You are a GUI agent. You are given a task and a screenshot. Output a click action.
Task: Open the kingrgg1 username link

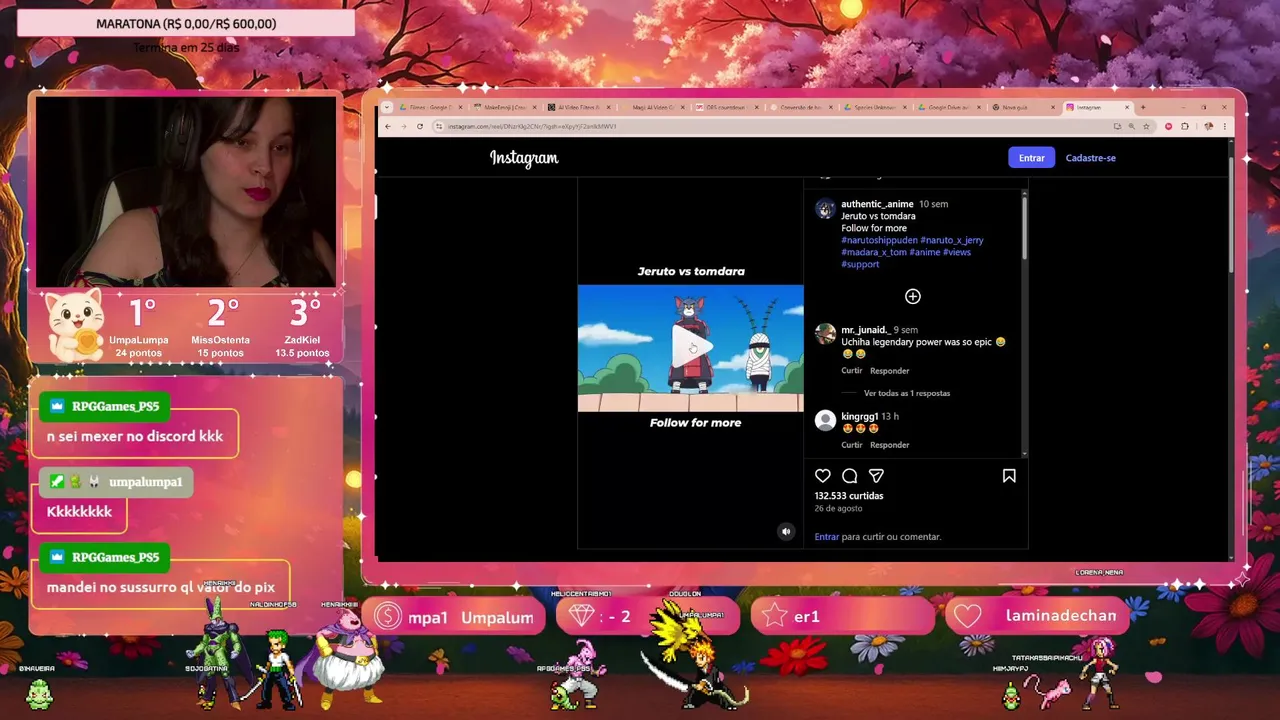(859, 416)
